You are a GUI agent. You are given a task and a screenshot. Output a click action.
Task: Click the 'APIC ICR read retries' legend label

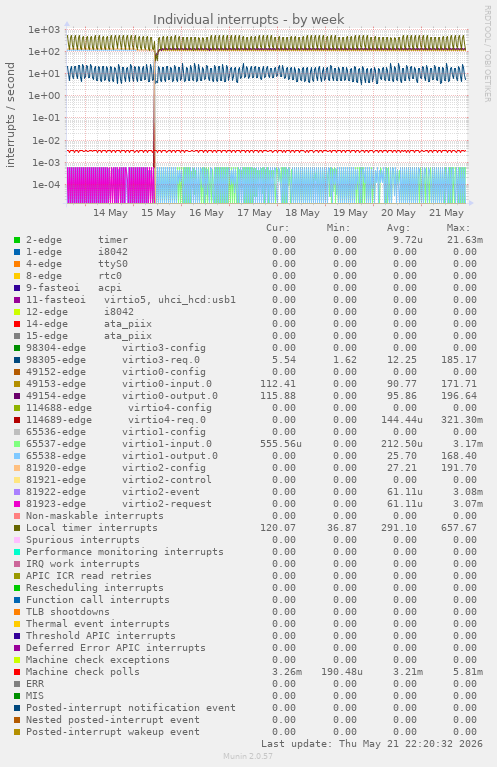pos(89,576)
